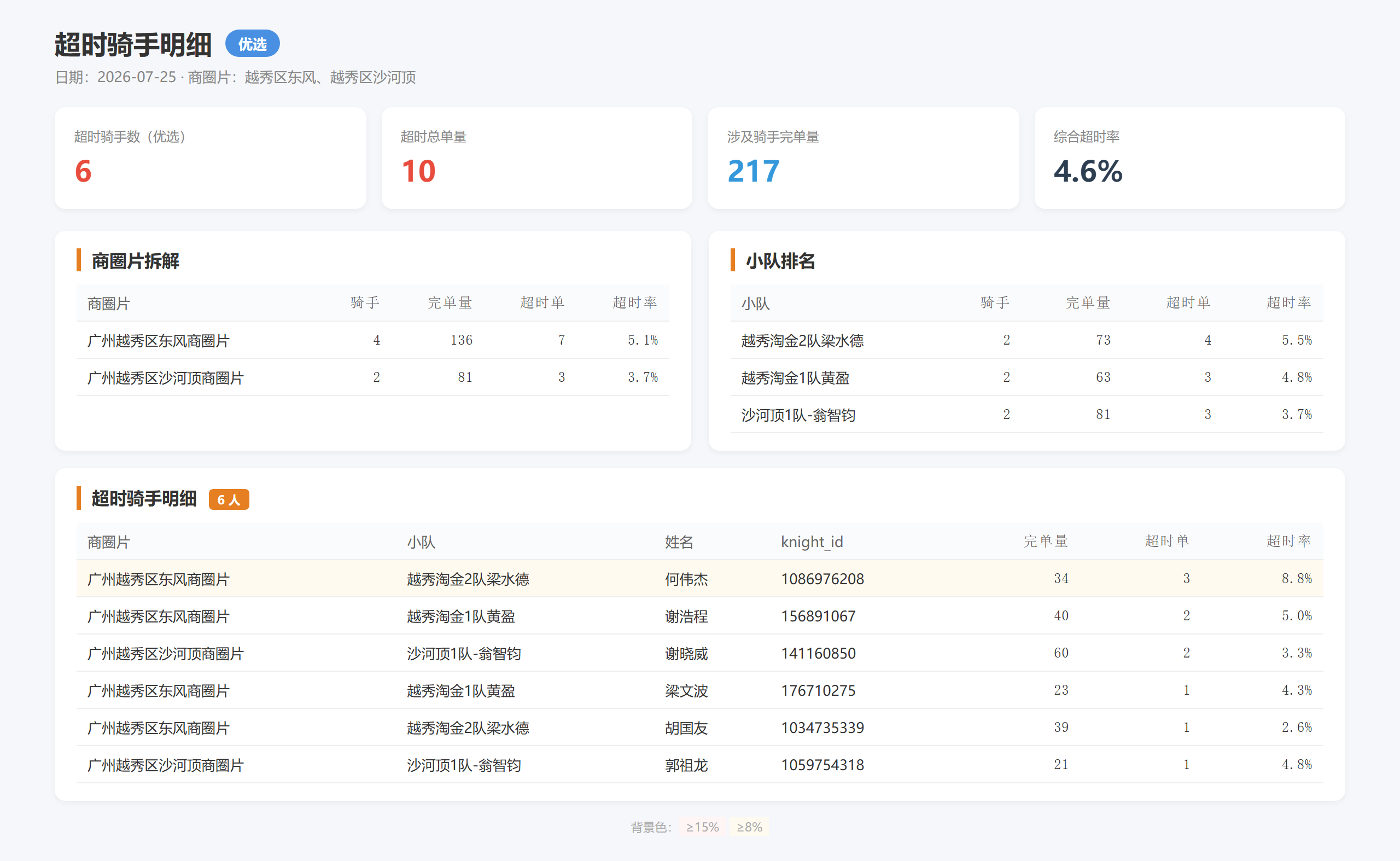This screenshot has height=861, width=1400.
Task: Click the 小队 header in rider details table
Action: 421,542
